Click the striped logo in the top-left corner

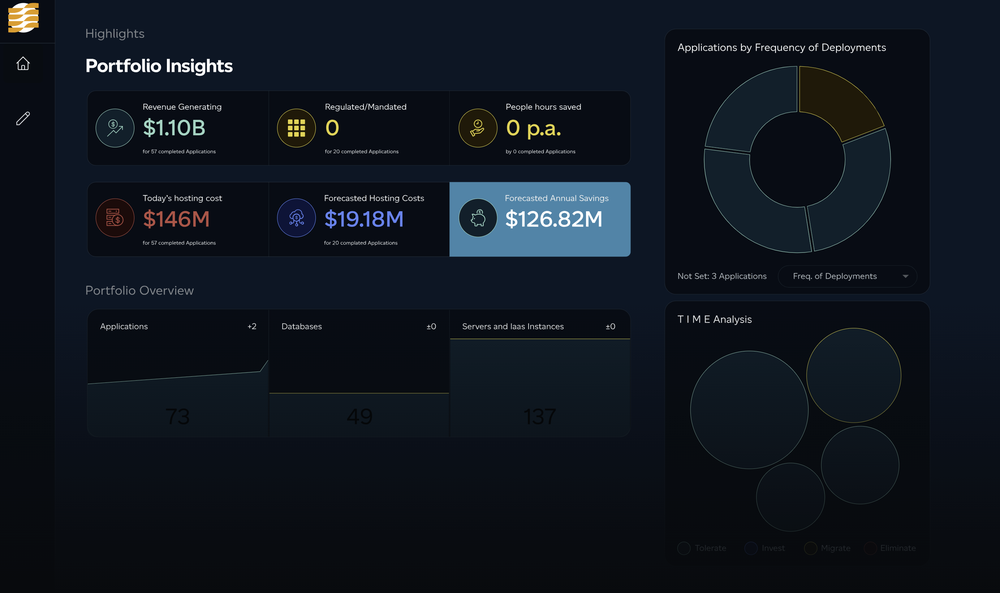tap(24, 17)
